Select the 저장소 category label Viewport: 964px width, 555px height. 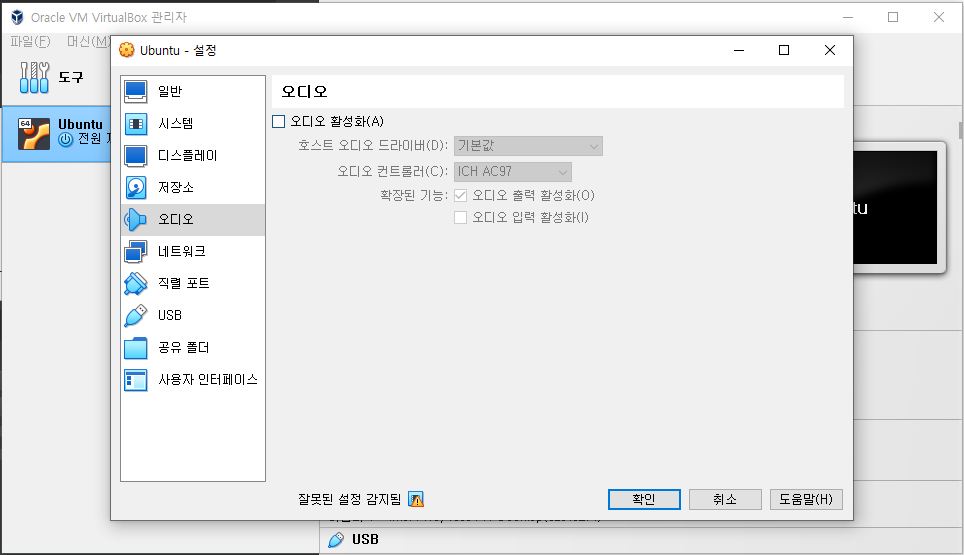click(x=176, y=187)
